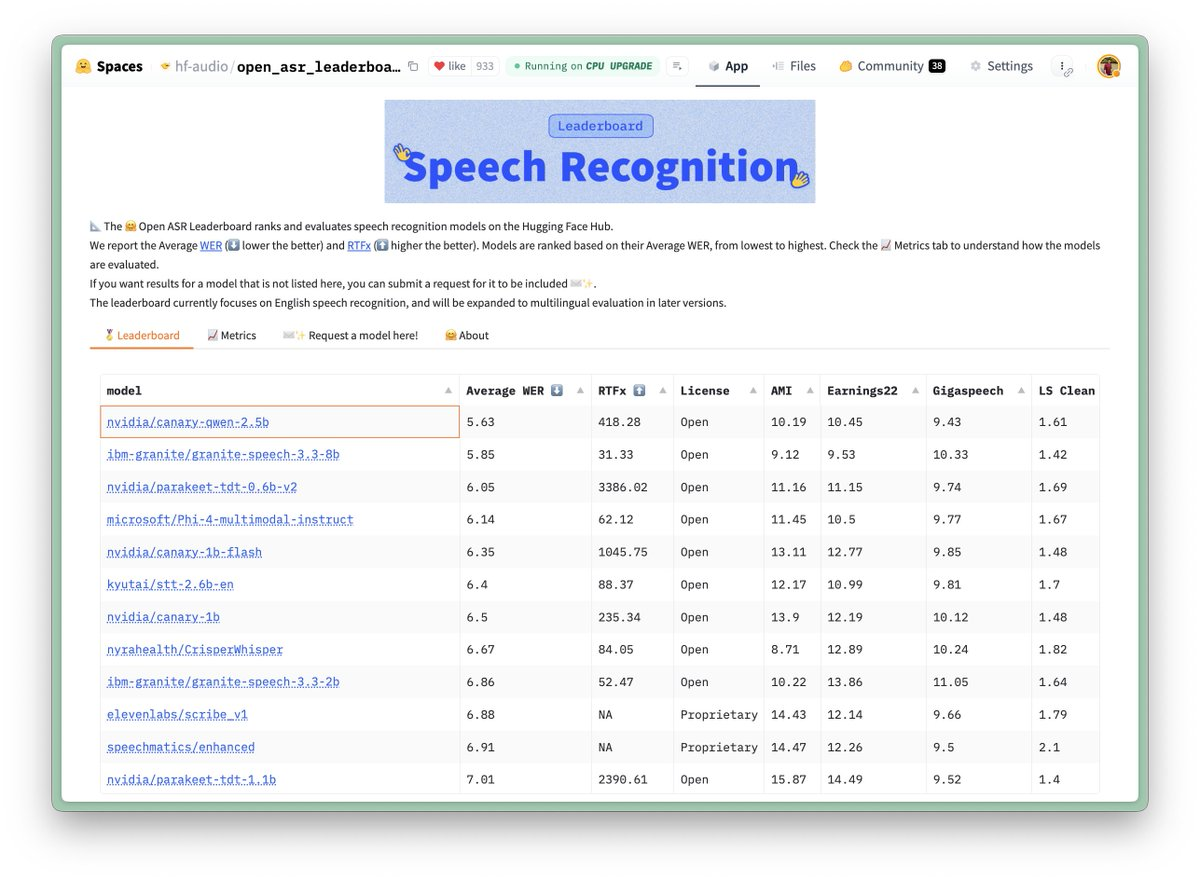The height and width of the screenshot is (880, 1200).
Task: Select the Average WER cell 5.63
Action: (526, 422)
